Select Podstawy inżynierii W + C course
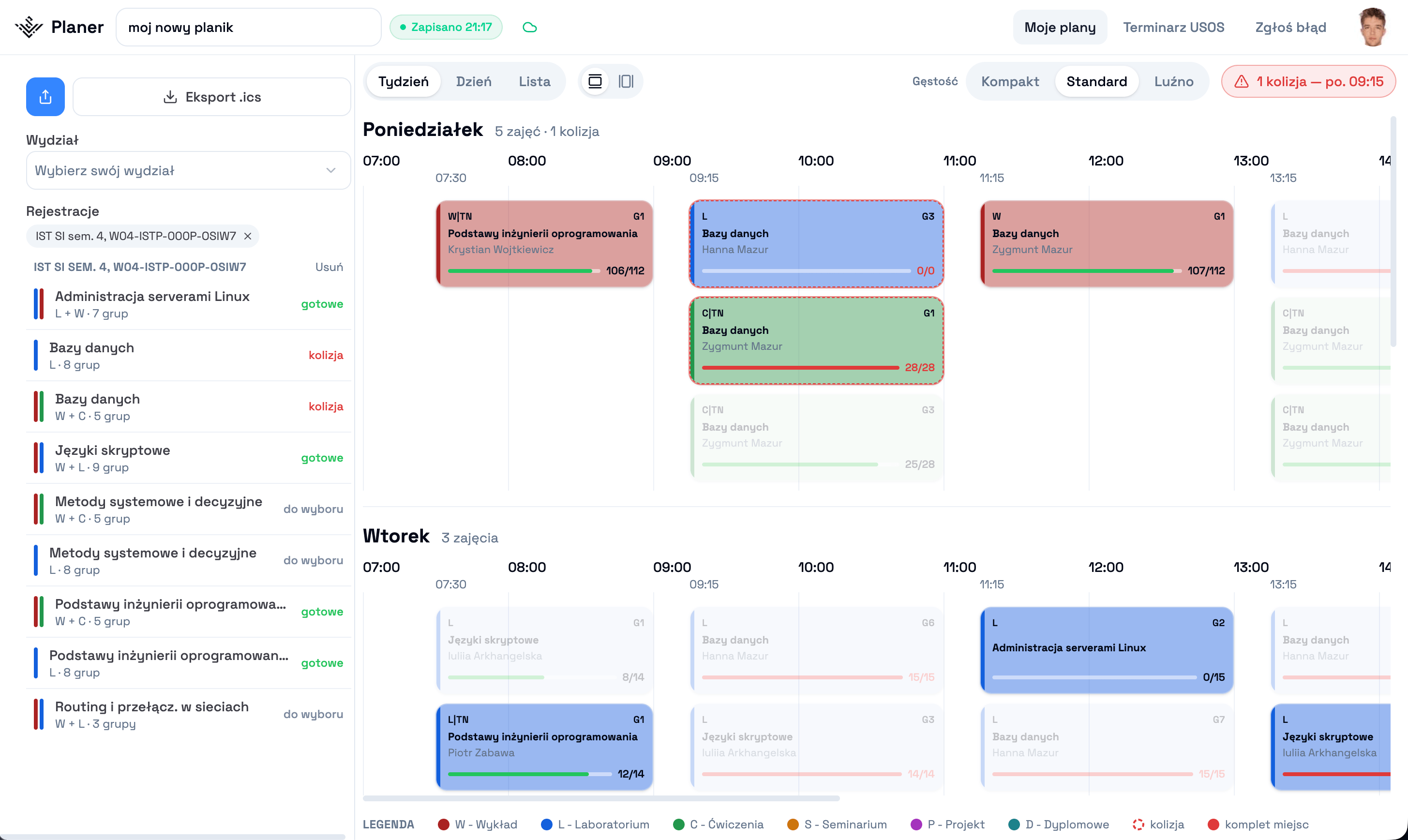Screen dimensions: 1408x840 pyautogui.click(x=188, y=612)
